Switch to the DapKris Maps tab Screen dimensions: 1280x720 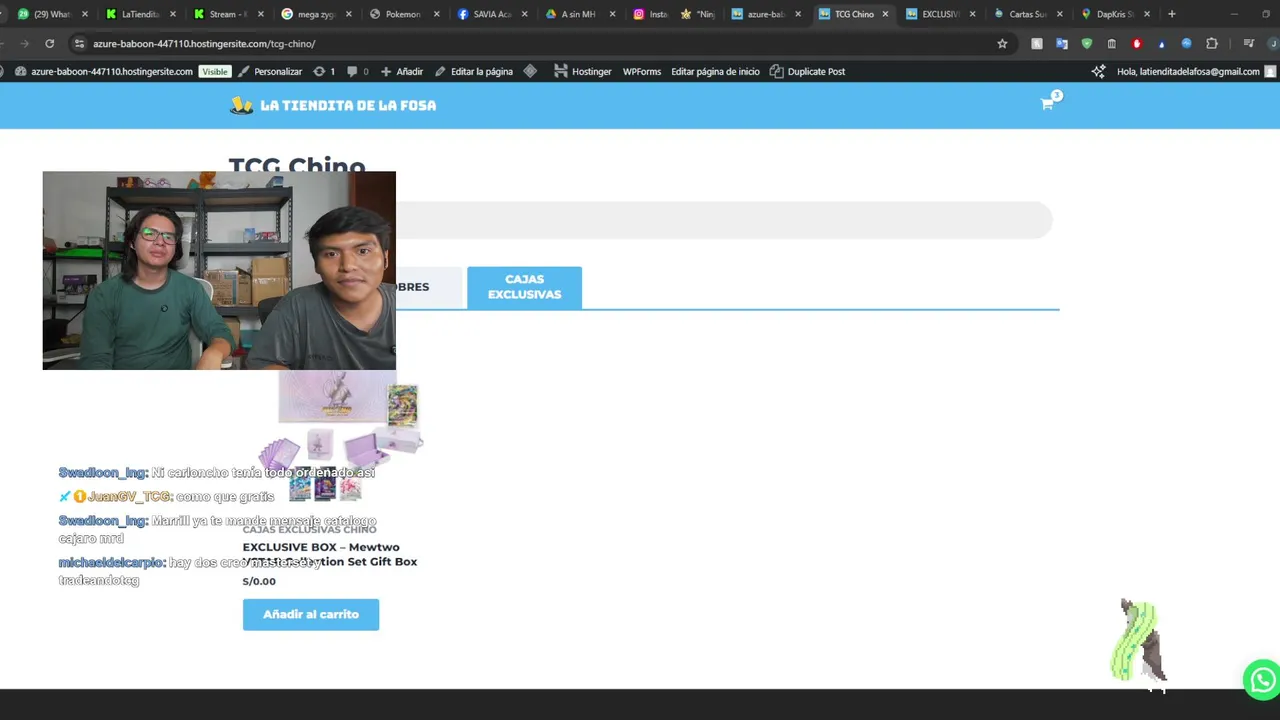pyautogui.click(x=1114, y=14)
